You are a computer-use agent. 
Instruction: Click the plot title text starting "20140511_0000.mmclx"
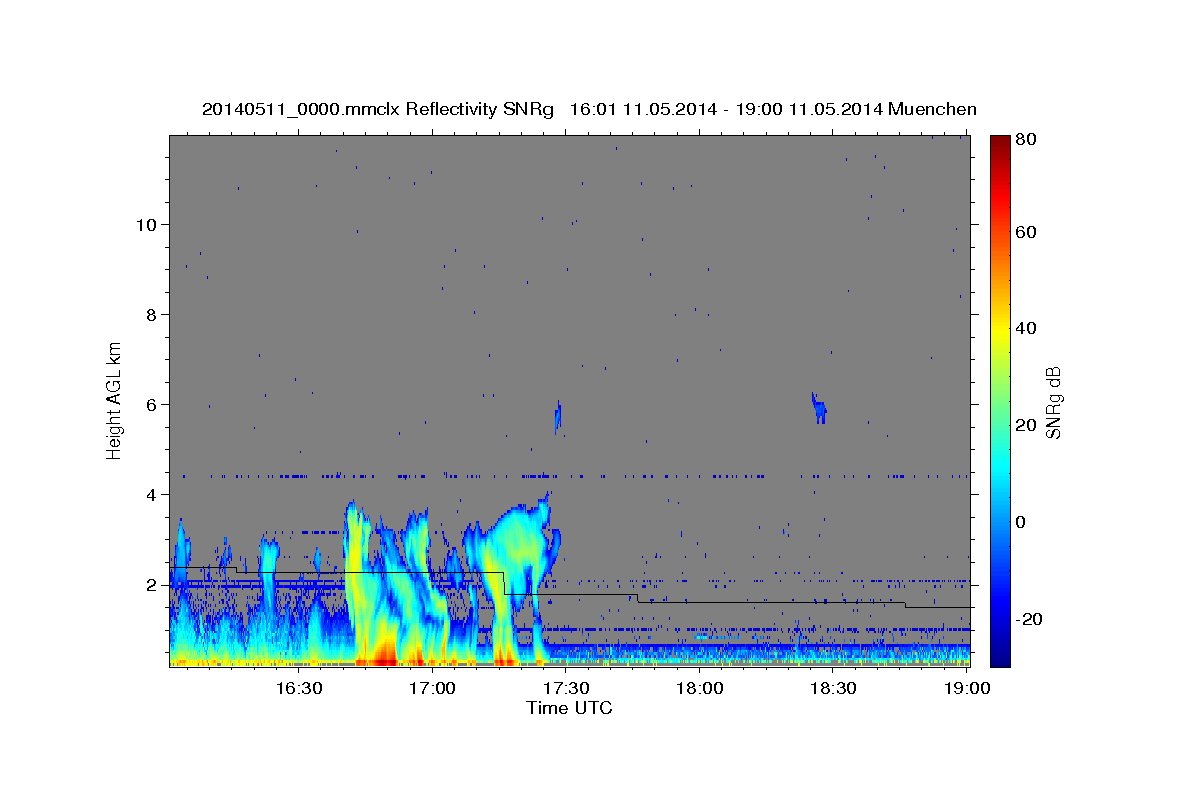(x=589, y=109)
